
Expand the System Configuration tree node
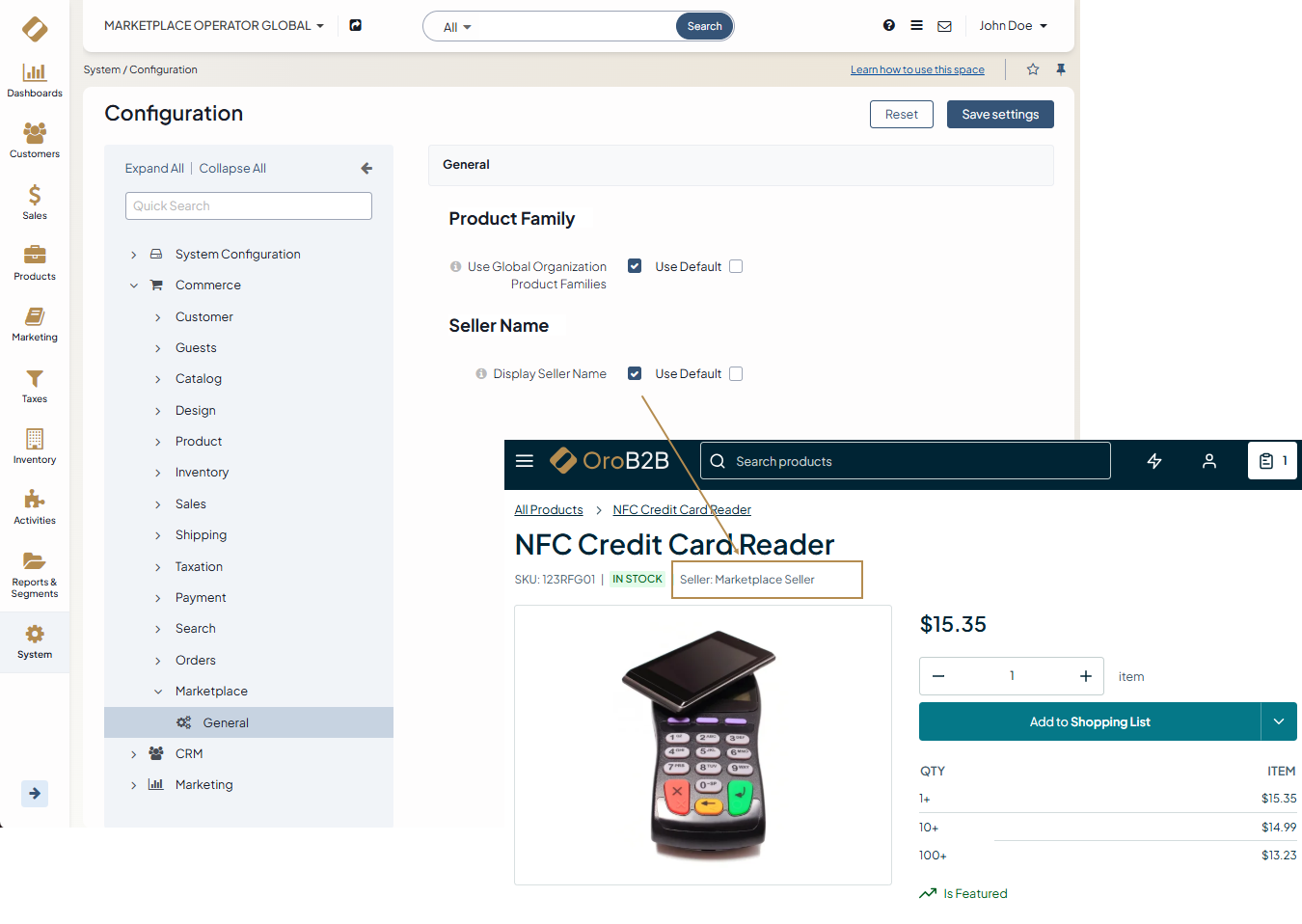click(134, 255)
